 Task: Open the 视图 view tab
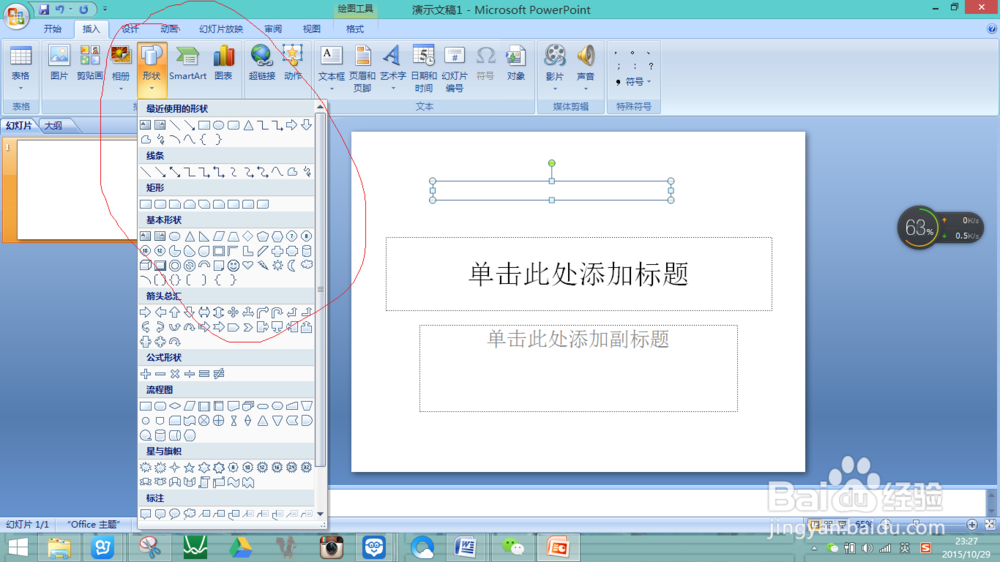tap(311, 29)
